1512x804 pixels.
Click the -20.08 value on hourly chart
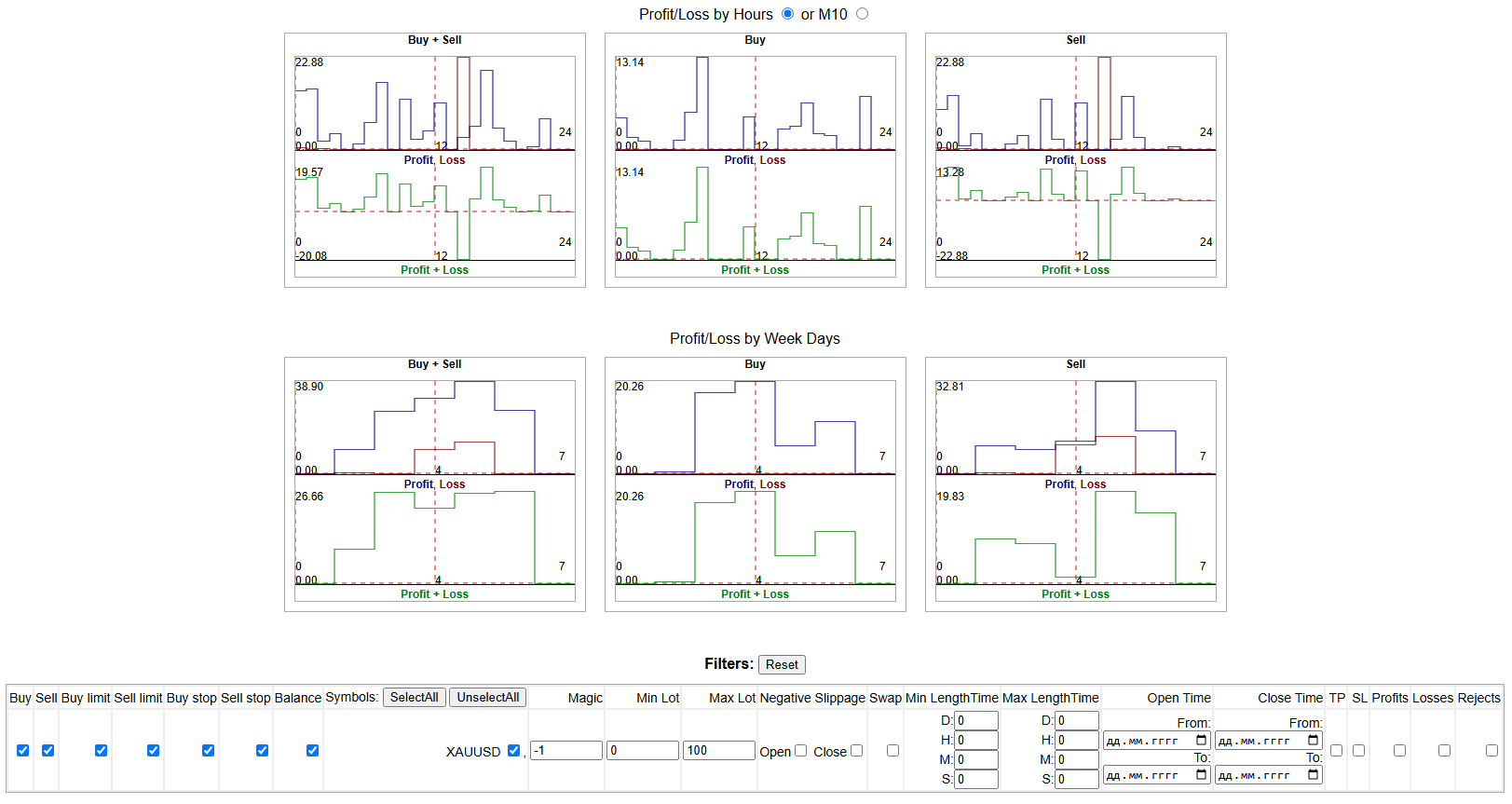311,256
